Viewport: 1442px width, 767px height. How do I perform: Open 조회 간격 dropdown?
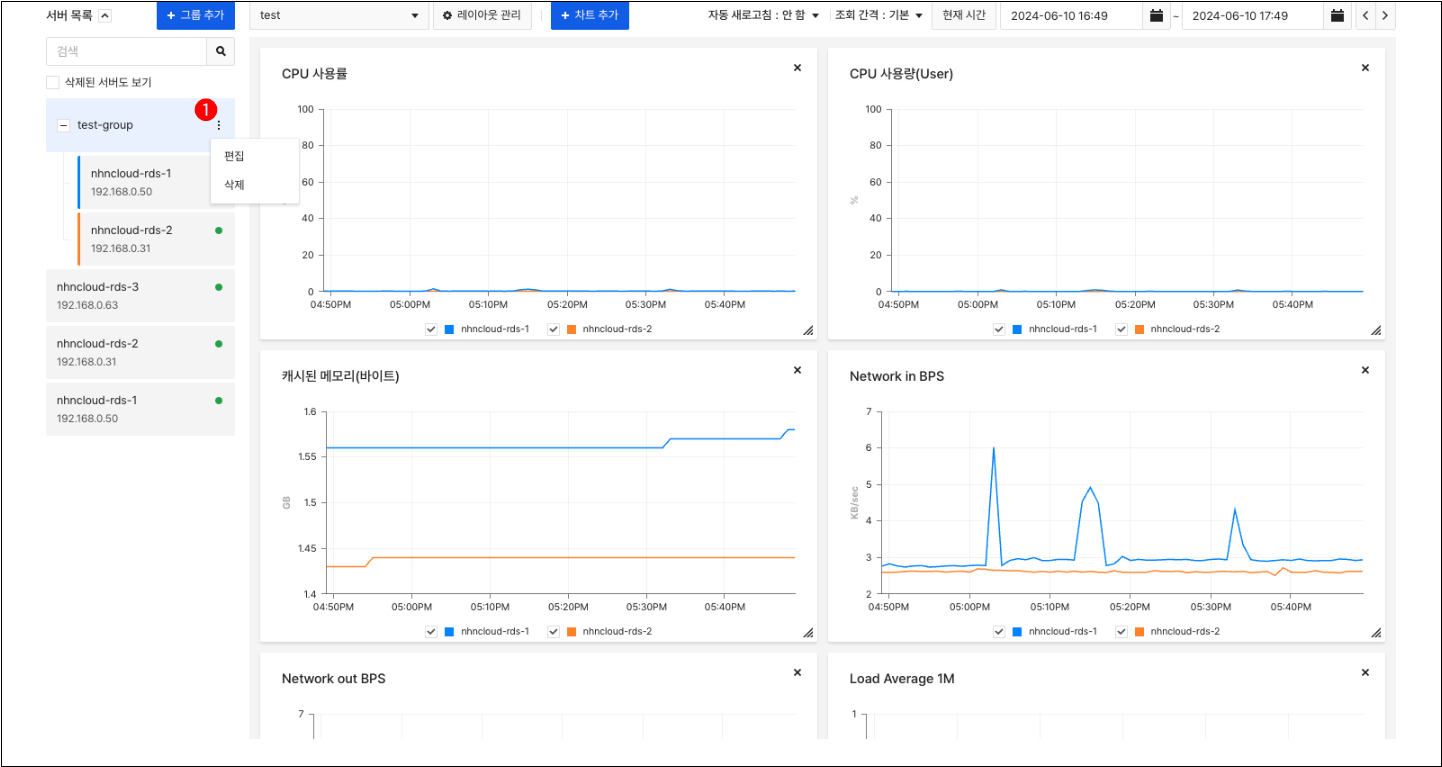879,16
